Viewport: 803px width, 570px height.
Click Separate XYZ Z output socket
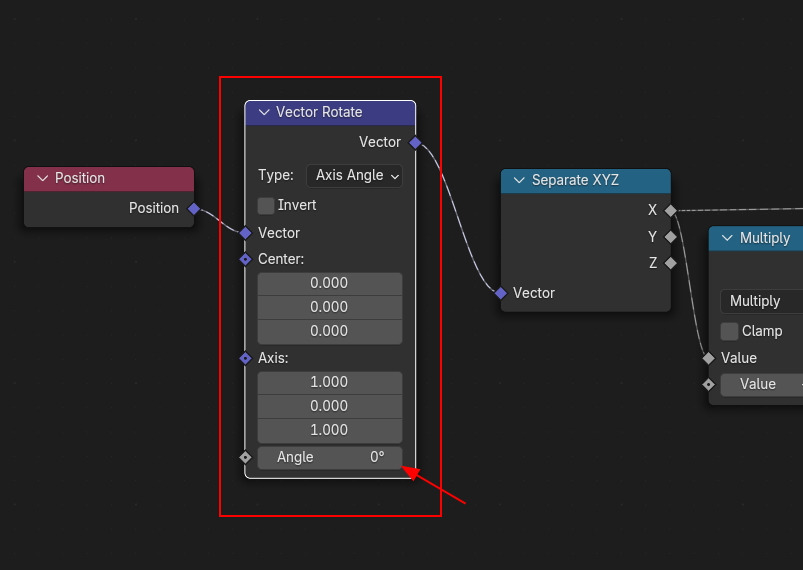(670, 263)
